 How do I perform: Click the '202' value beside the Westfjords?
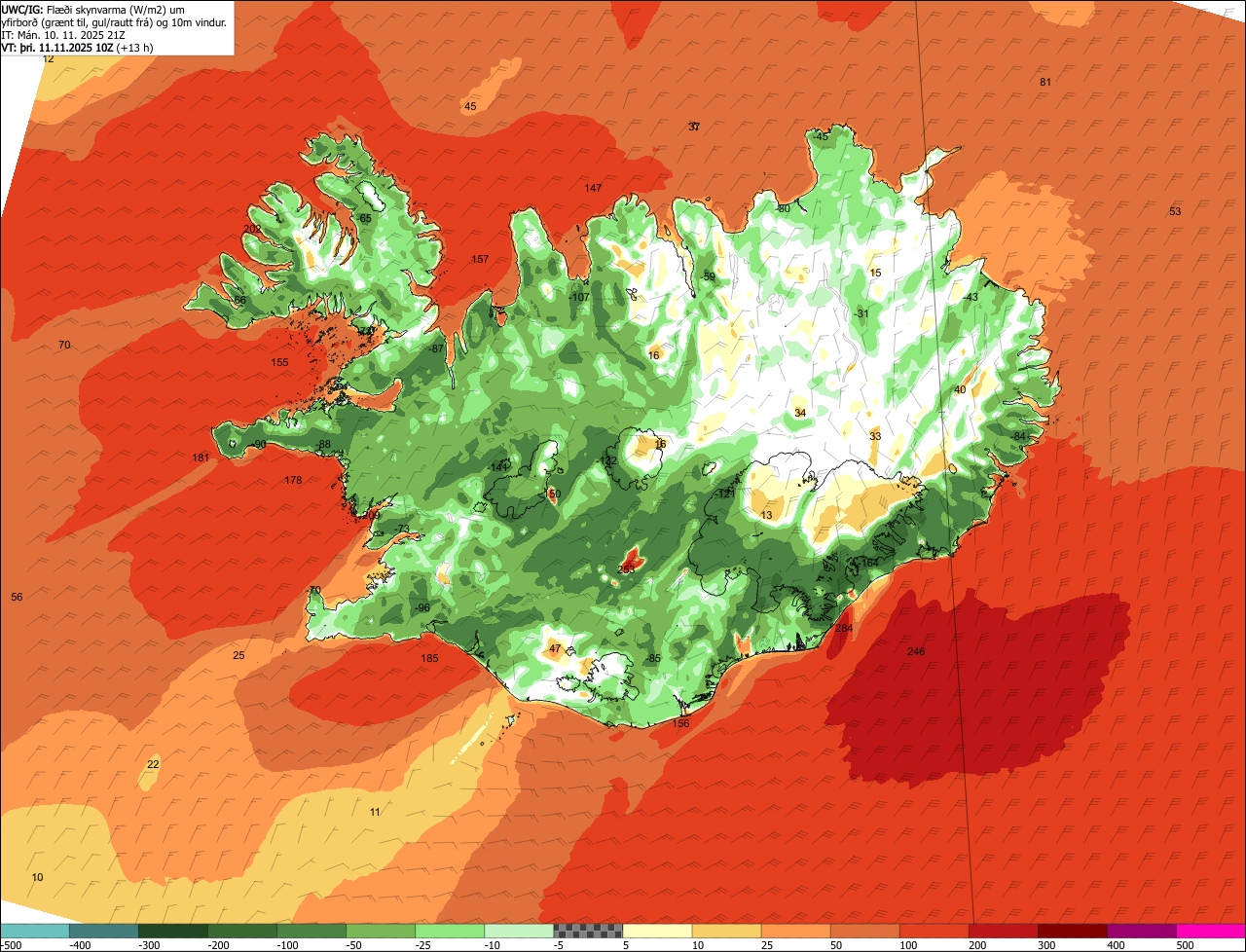coord(252,229)
